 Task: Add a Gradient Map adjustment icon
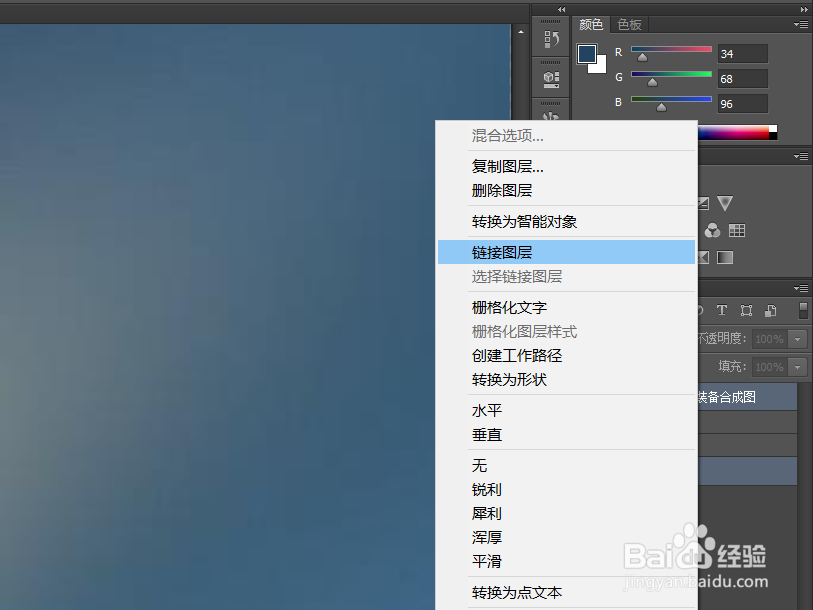(725, 257)
